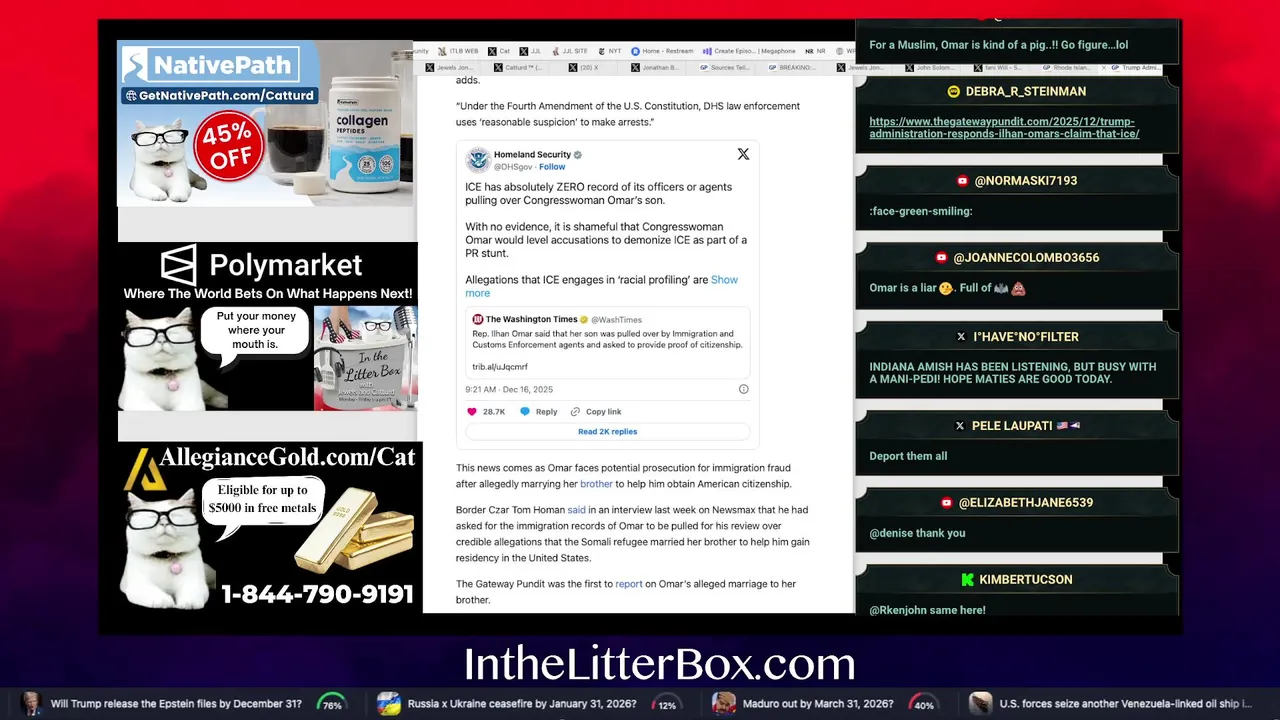
Task: Click the 76% gauge in the ticker
Action: point(332,704)
